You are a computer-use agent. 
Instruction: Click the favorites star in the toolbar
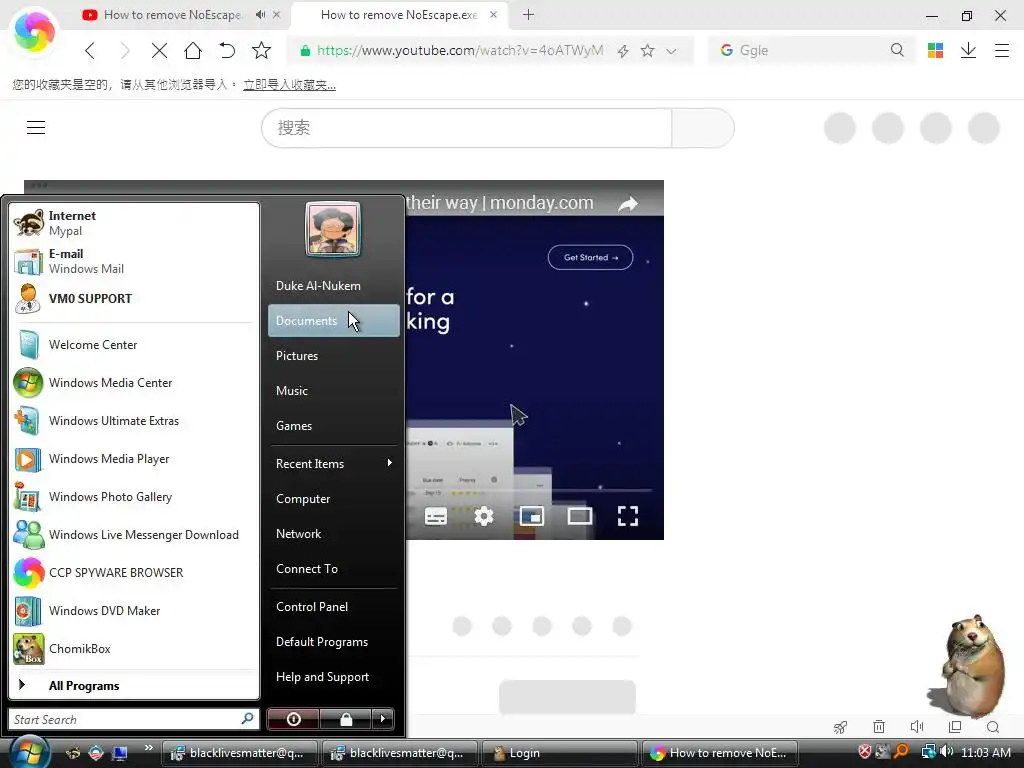[261, 50]
